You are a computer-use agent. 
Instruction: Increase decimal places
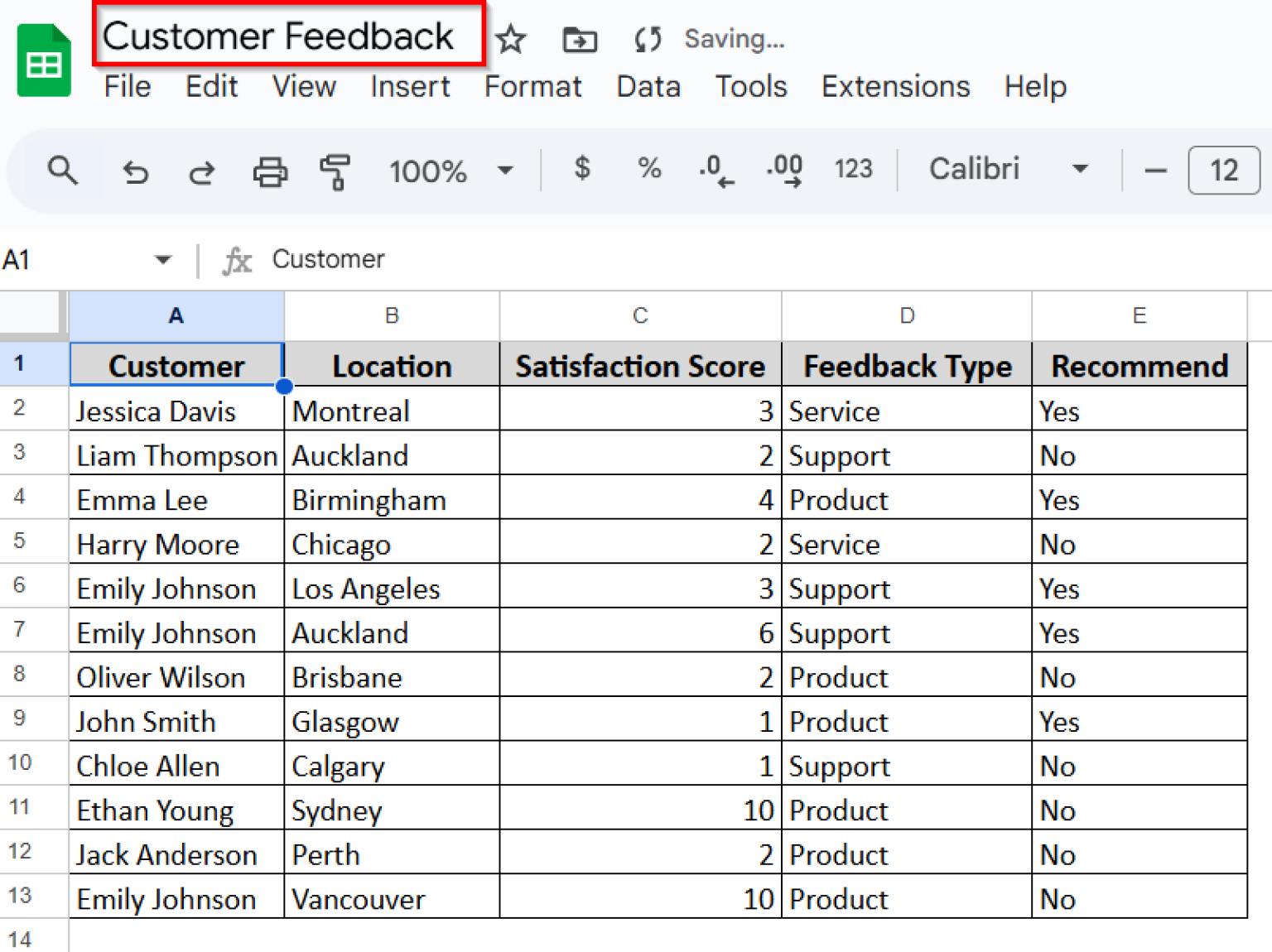[x=782, y=170]
